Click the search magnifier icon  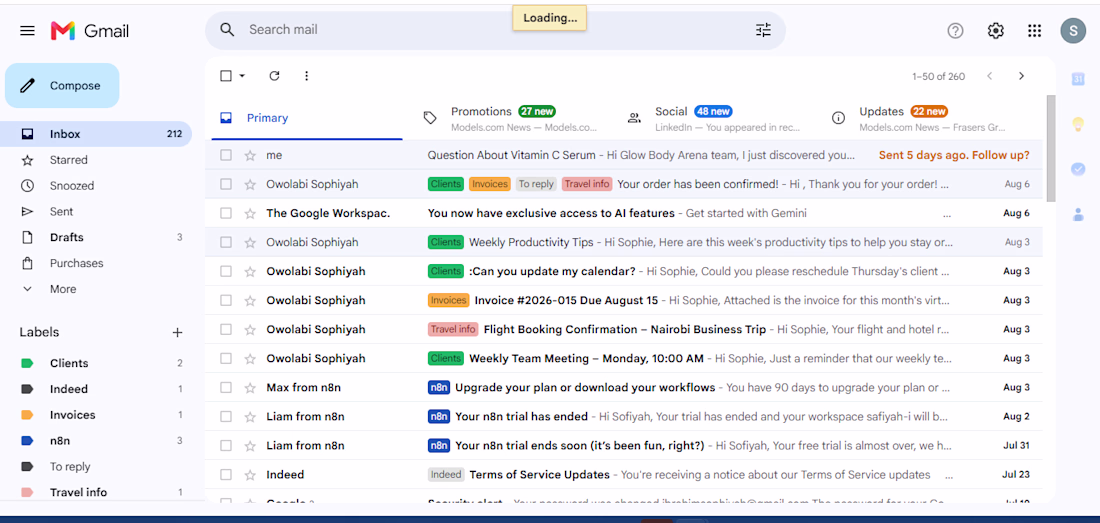(227, 29)
